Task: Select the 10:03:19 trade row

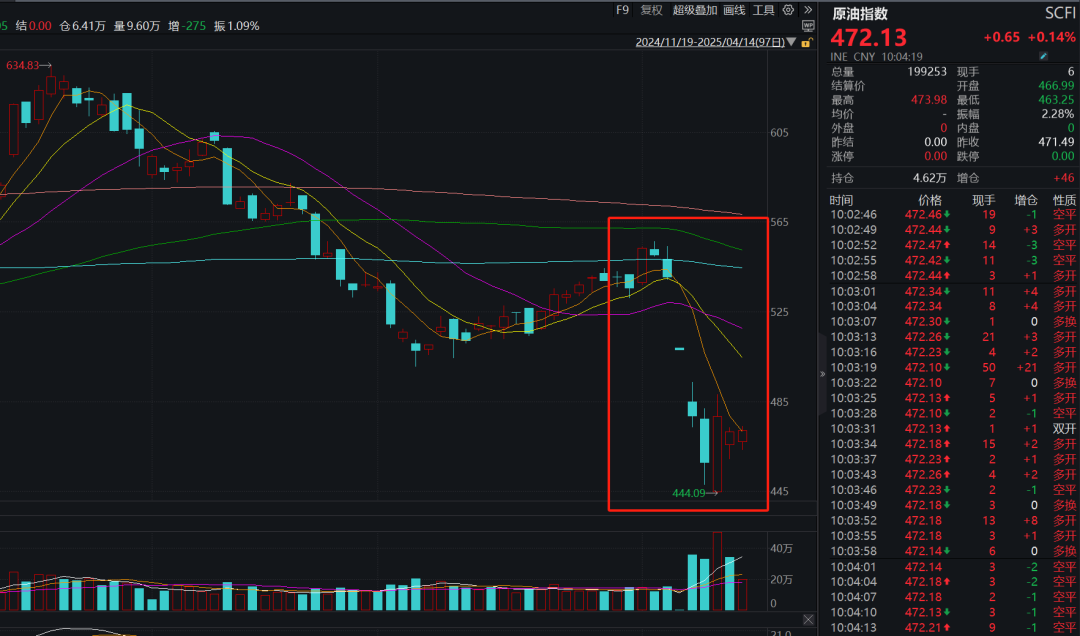Action: (x=948, y=367)
